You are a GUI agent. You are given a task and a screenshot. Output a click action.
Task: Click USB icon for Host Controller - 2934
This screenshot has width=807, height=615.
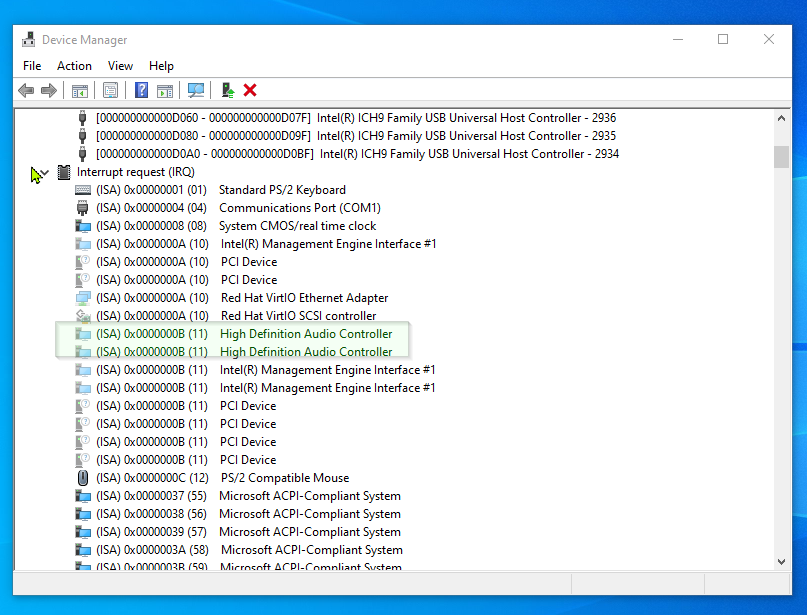coord(82,154)
